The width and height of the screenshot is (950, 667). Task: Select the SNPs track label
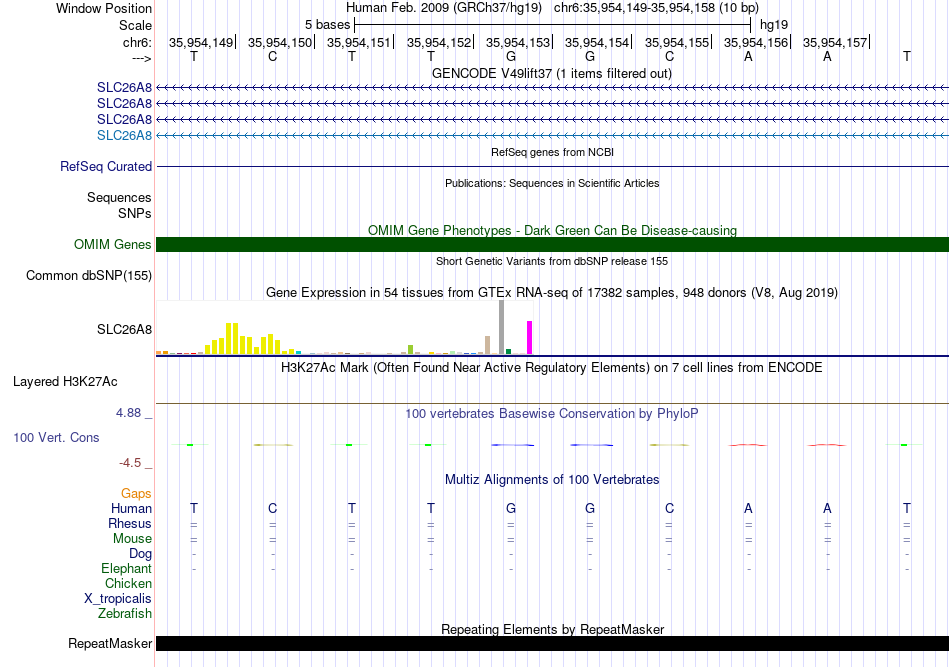pyautogui.click(x=135, y=213)
